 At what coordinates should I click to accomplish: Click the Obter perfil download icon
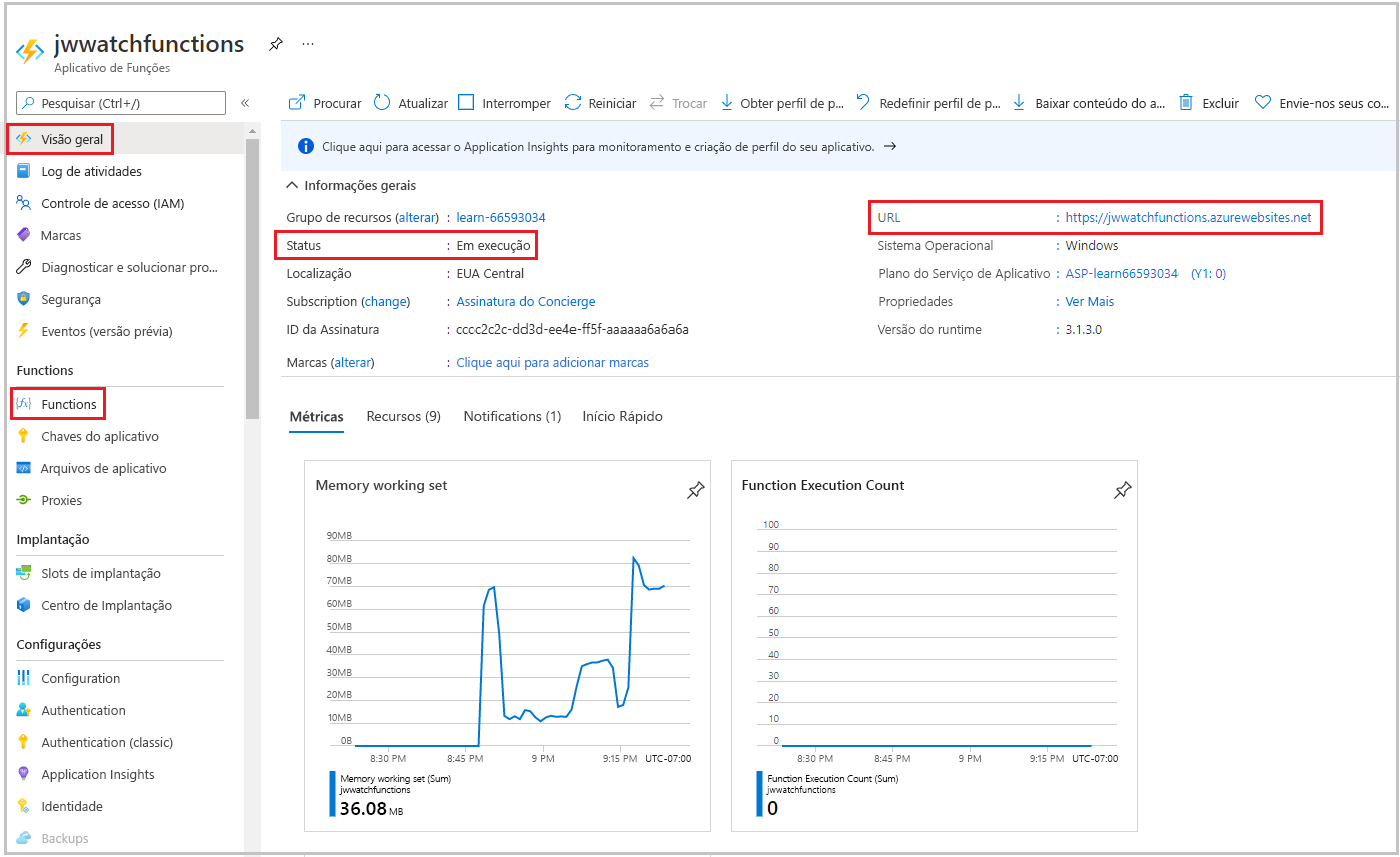727,102
